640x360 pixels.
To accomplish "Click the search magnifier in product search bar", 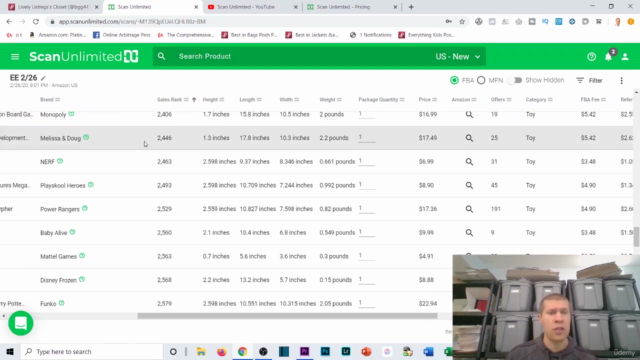I will [x=162, y=56].
